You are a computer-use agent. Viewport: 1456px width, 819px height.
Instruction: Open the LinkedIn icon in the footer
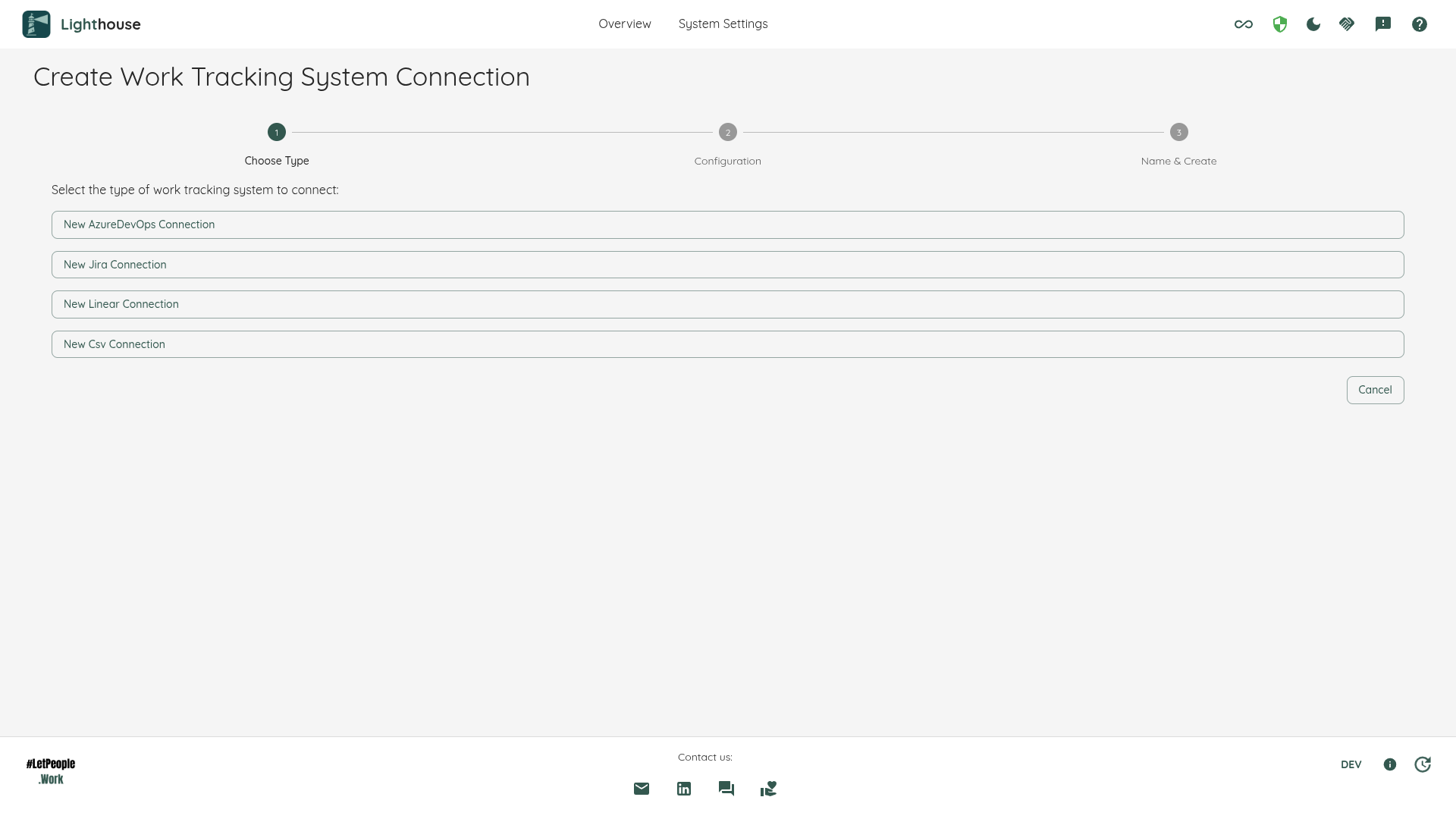683,789
